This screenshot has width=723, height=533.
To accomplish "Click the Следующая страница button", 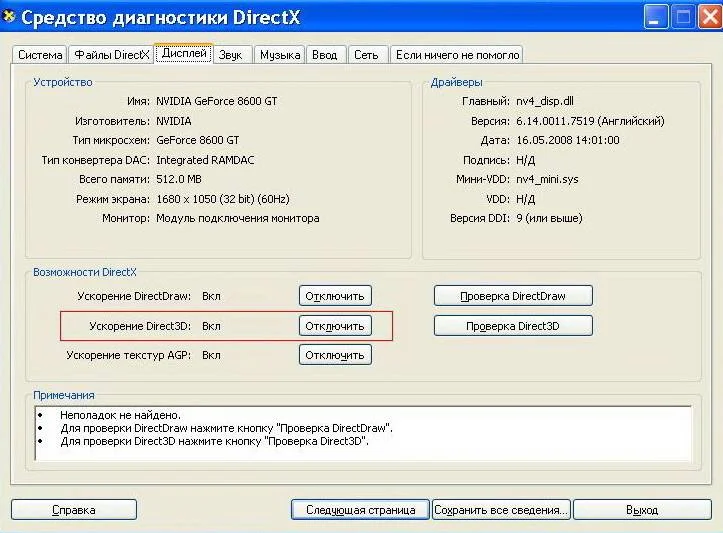I will coord(361,510).
